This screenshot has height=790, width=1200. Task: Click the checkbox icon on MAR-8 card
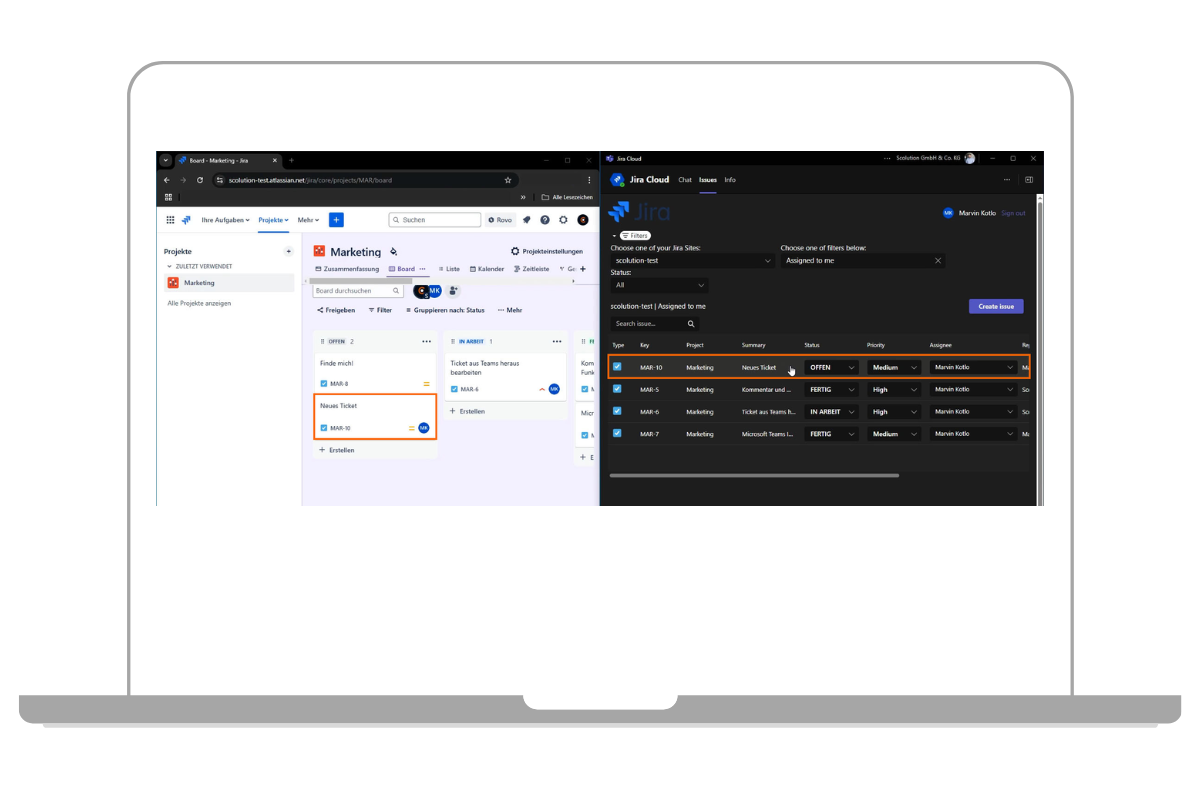pyautogui.click(x=323, y=384)
